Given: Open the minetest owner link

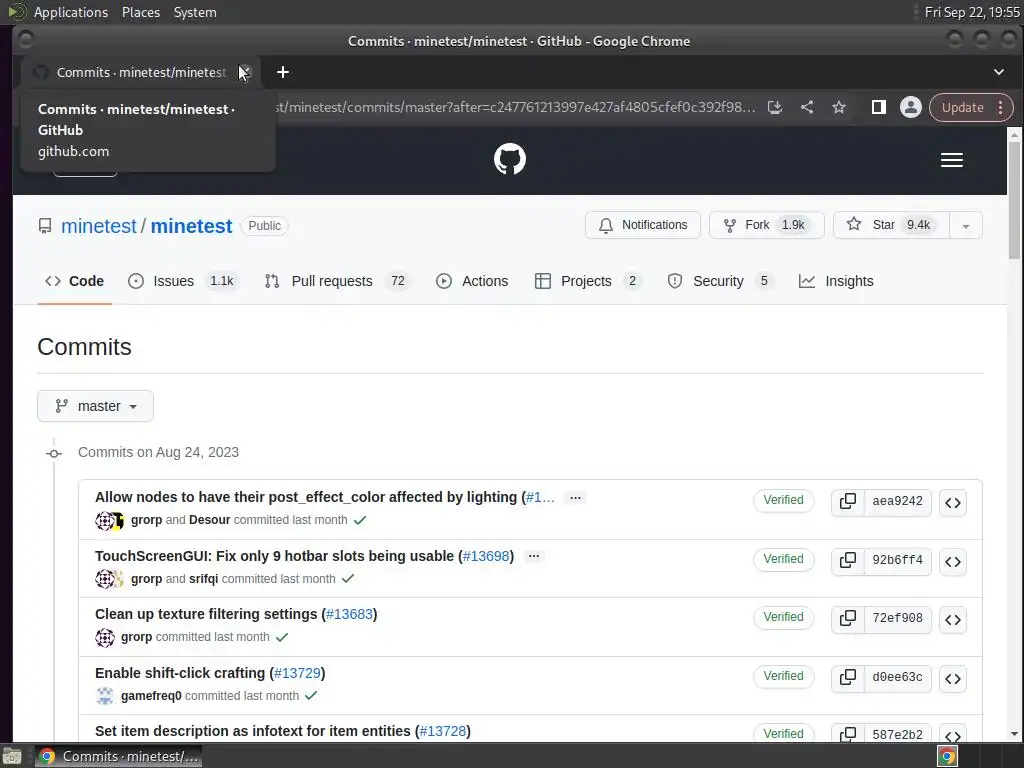Looking at the screenshot, I should (x=99, y=226).
